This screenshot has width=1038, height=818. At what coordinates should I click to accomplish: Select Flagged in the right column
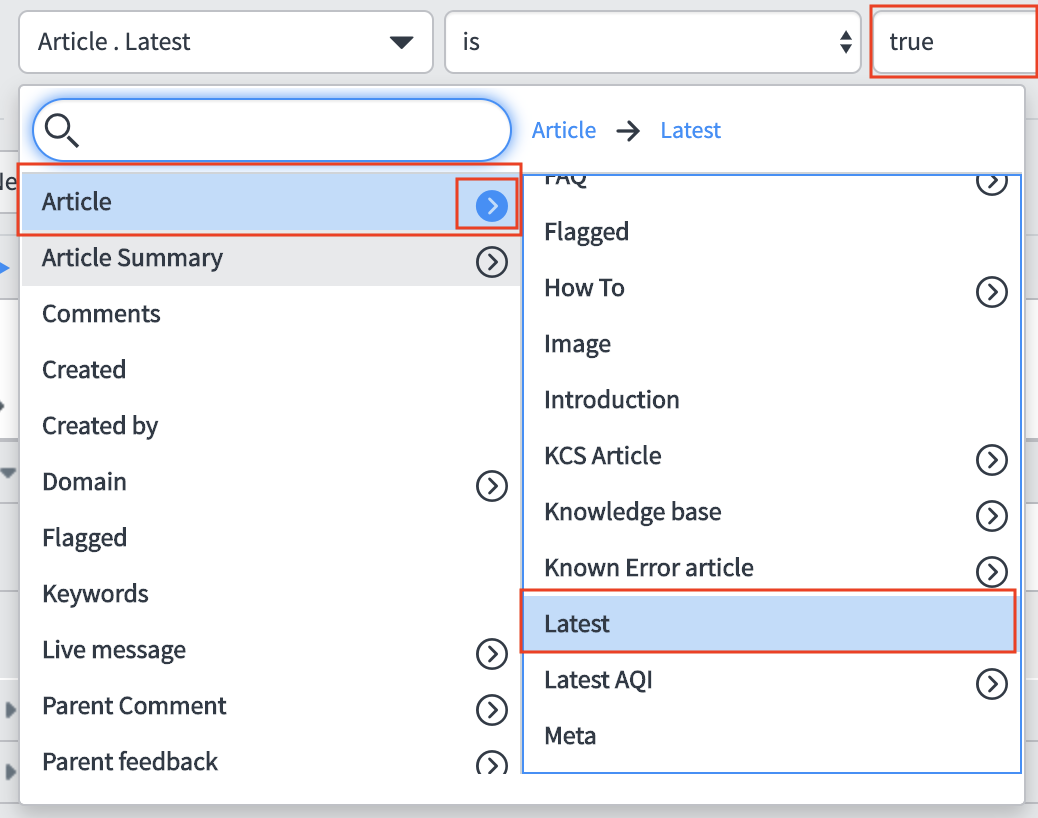587,232
